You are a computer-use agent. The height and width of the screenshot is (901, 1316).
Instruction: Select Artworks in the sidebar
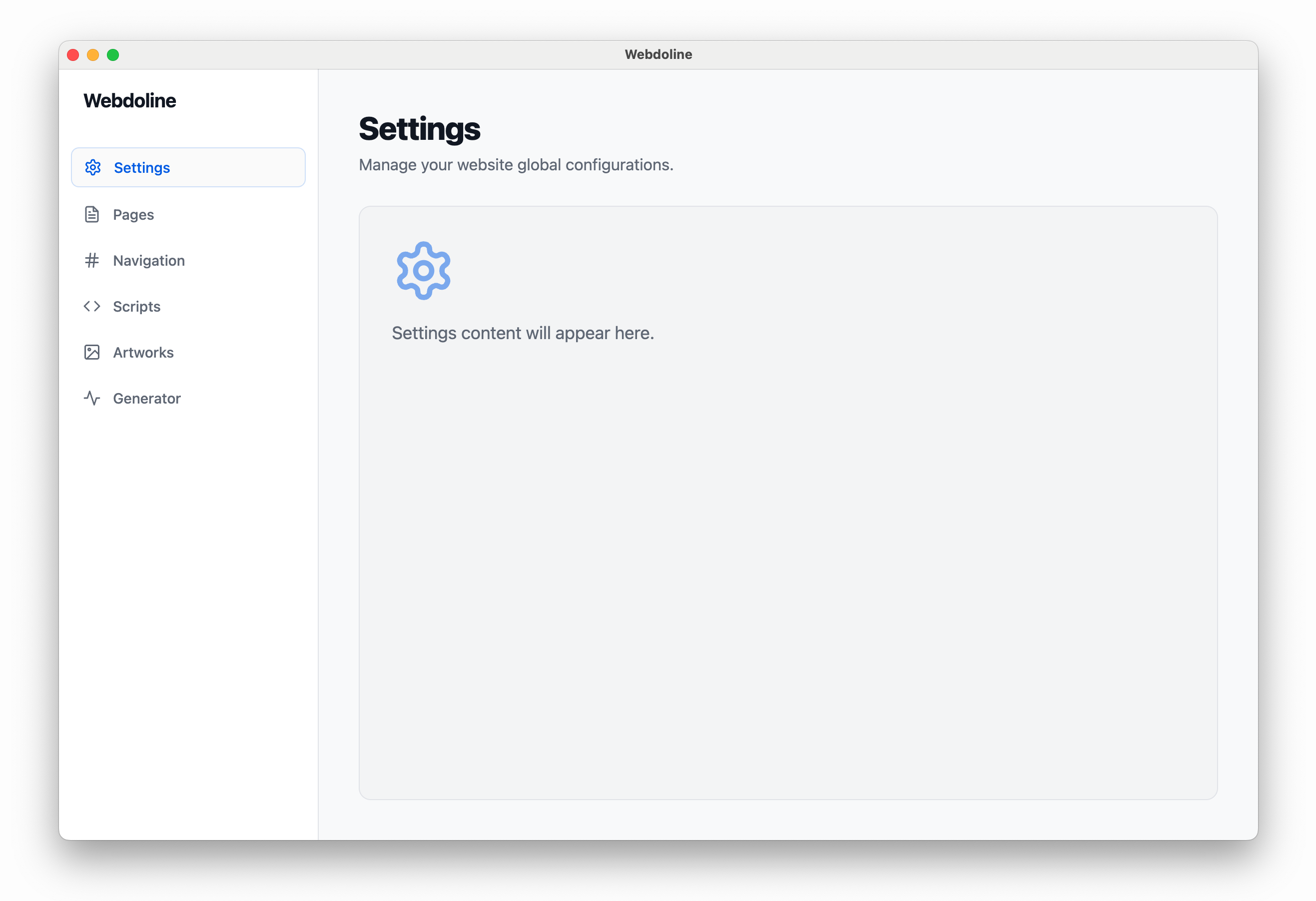[143, 352]
